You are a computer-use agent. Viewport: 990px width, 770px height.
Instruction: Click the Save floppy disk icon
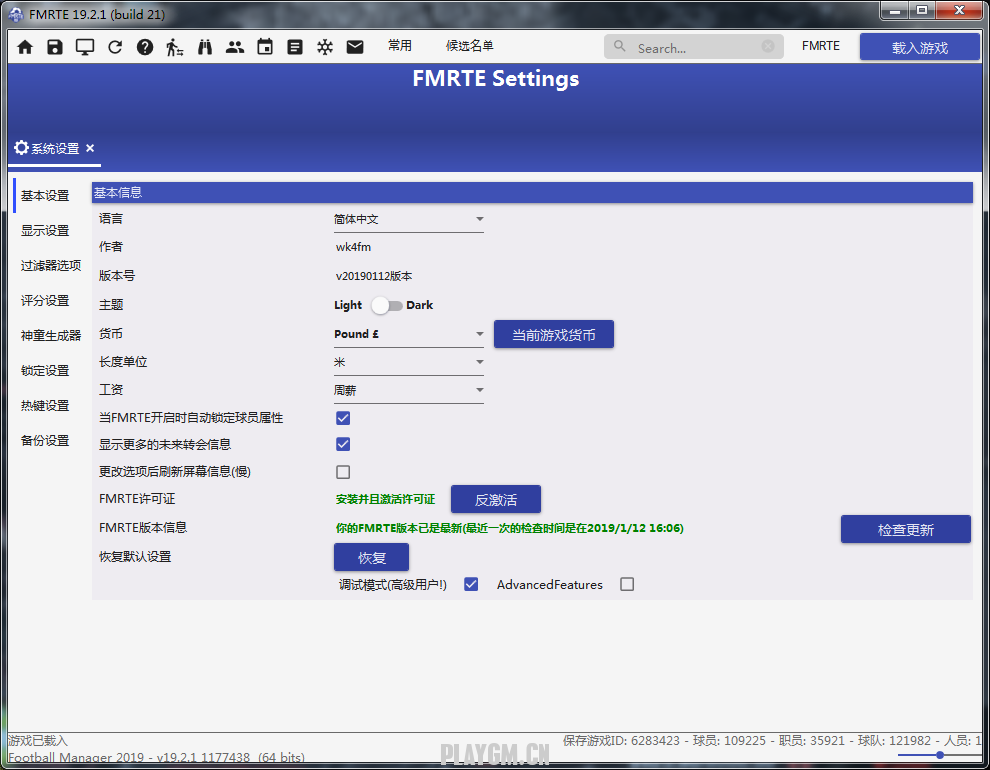tap(55, 47)
